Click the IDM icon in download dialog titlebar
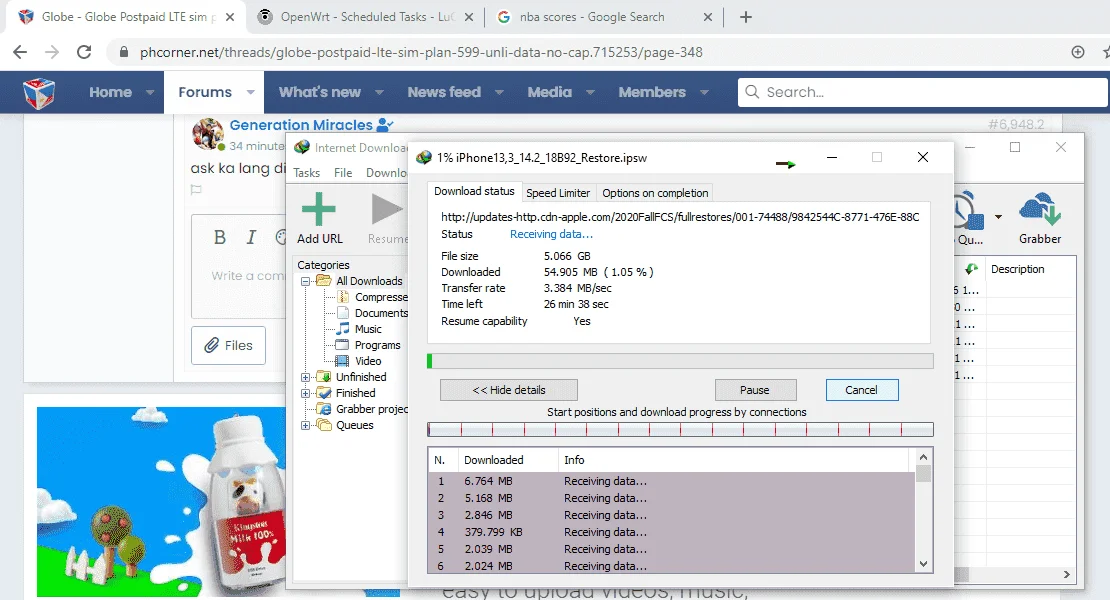The width and height of the screenshot is (1110, 600). click(x=423, y=158)
